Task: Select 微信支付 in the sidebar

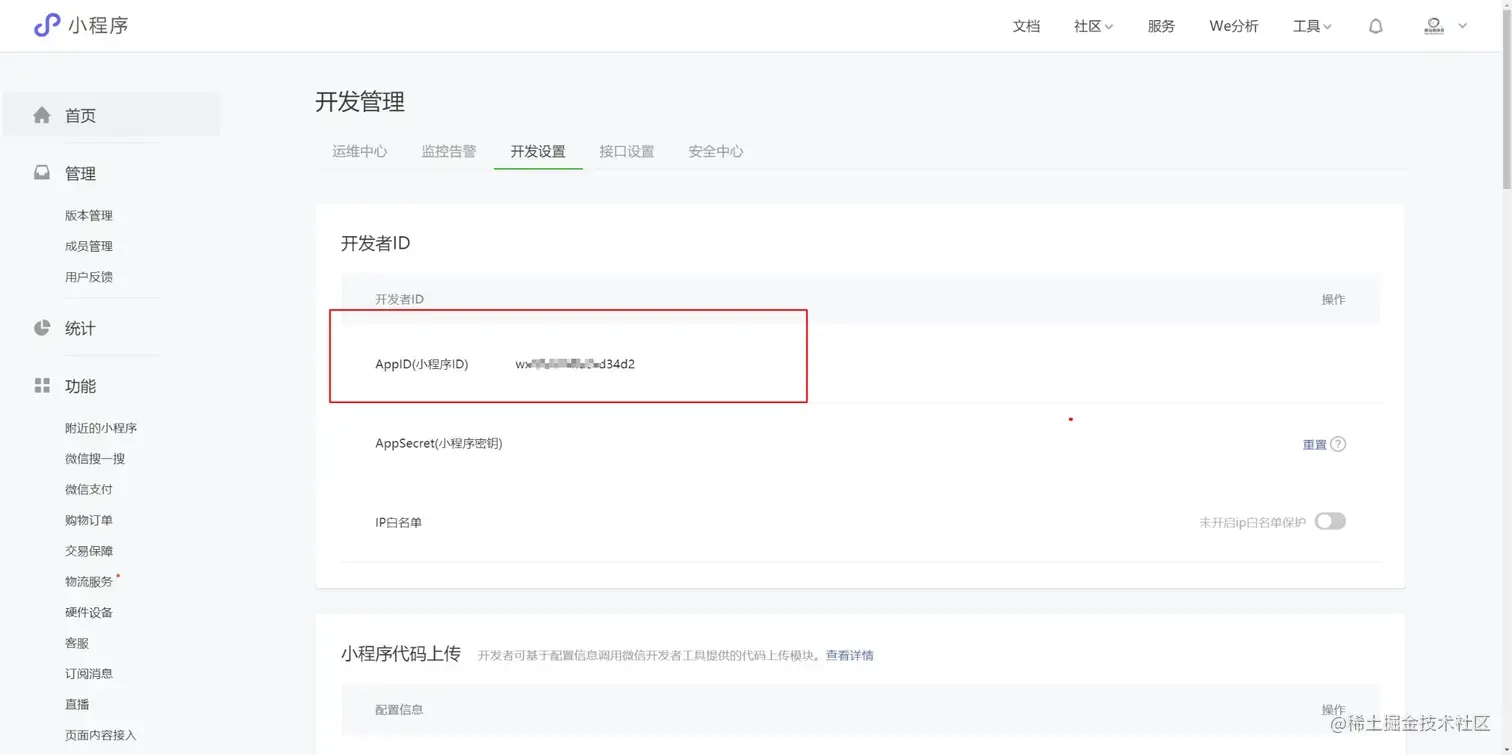Action: [88, 489]
